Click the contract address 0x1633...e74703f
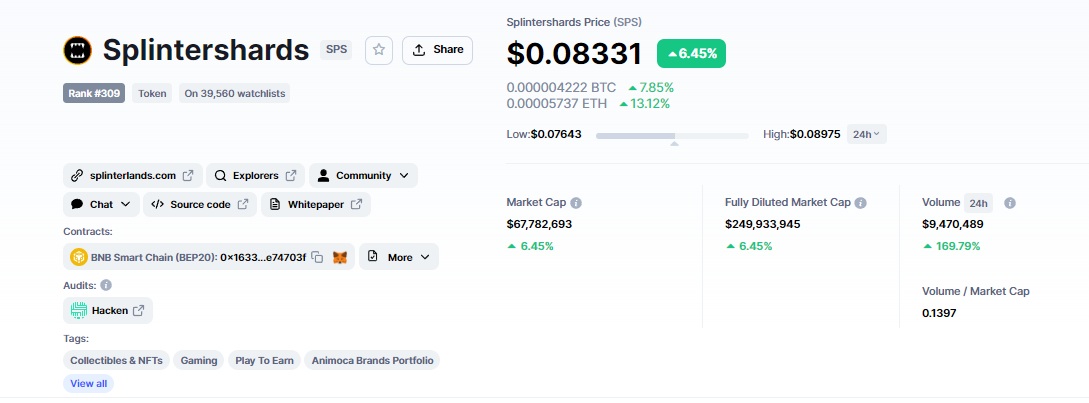 point(263,257)
